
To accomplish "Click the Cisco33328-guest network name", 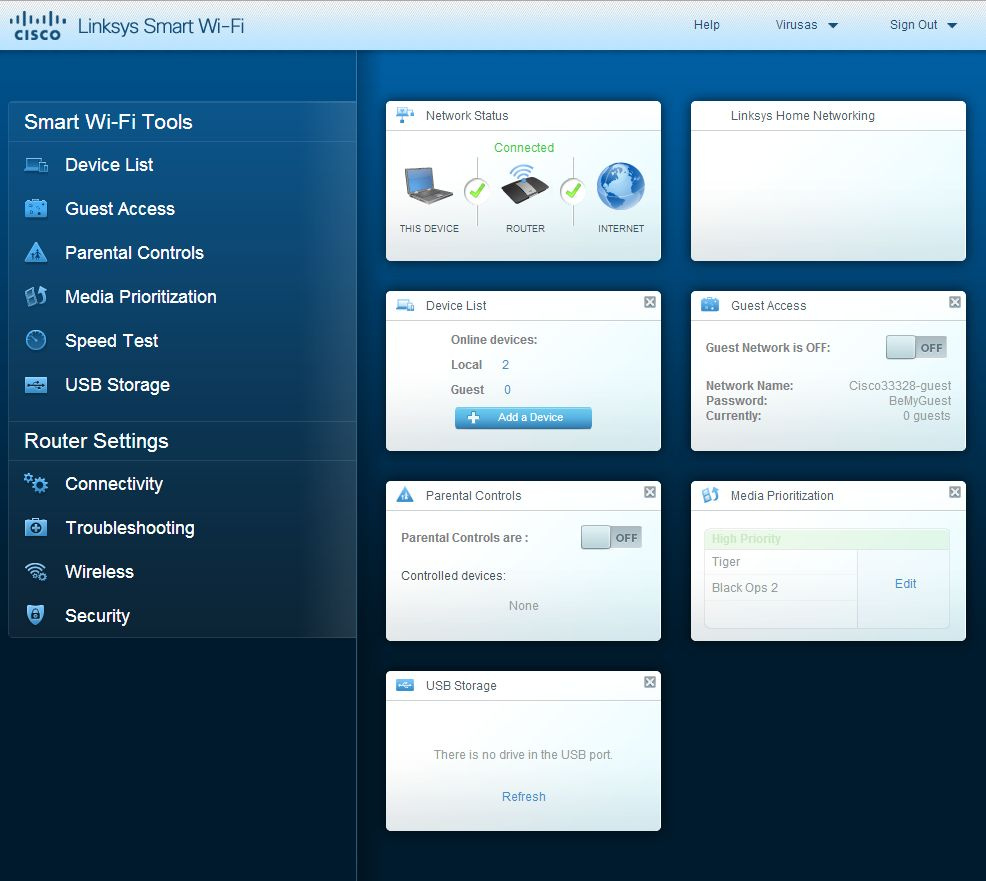I will [900, 385].
